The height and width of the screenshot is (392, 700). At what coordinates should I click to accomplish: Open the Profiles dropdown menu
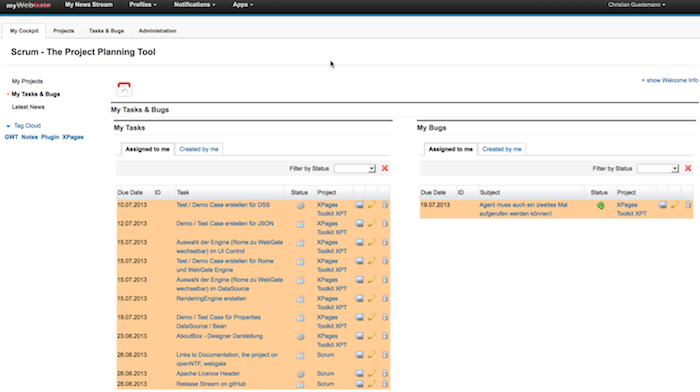(143, 5)
